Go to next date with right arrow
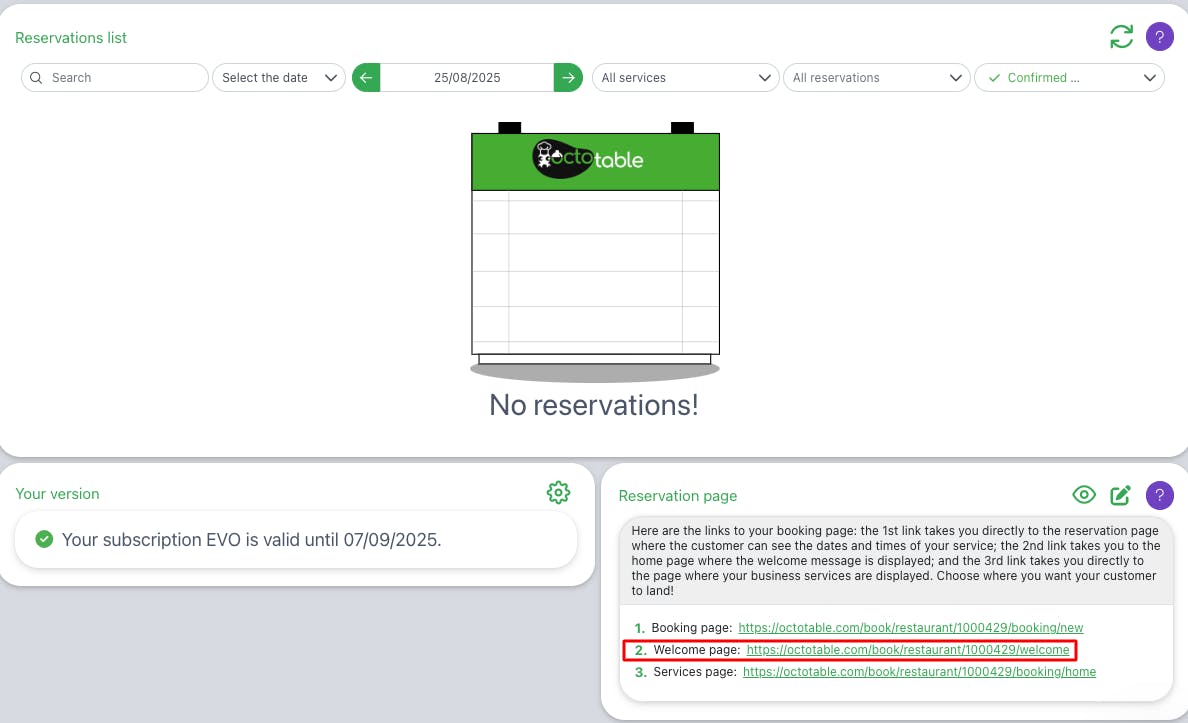 click(568, 77)
